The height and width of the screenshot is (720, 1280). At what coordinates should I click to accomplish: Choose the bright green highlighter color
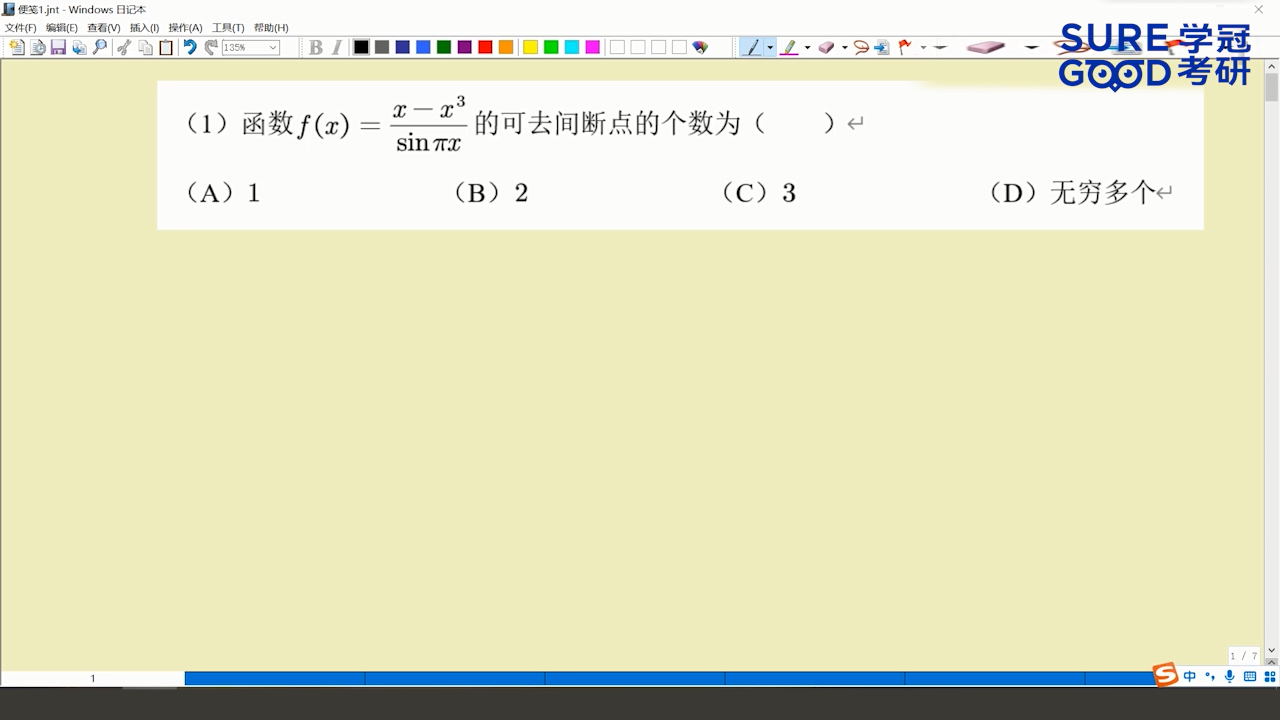551,47
